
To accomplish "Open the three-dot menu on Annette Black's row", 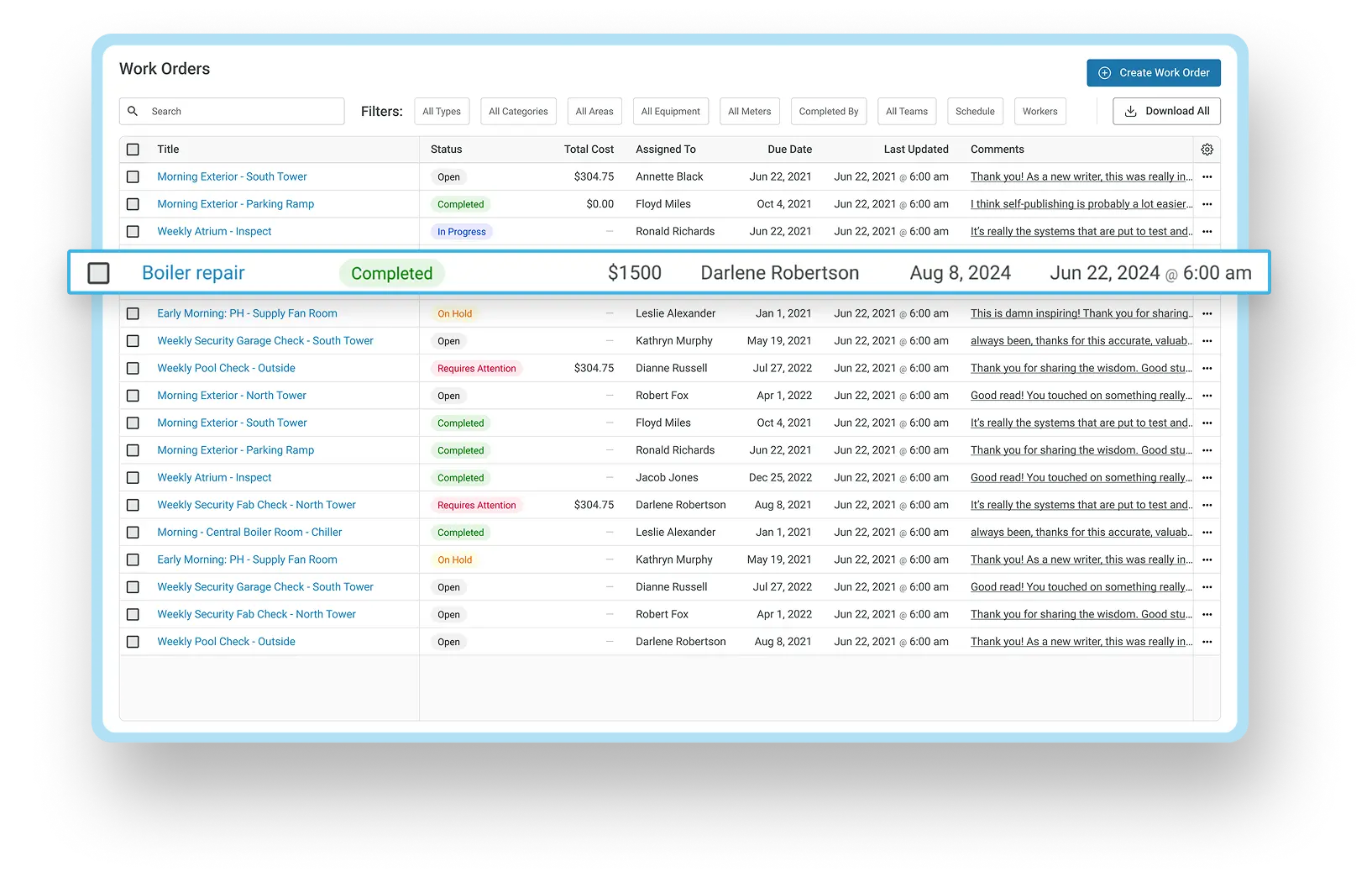I will (1207, 177).
